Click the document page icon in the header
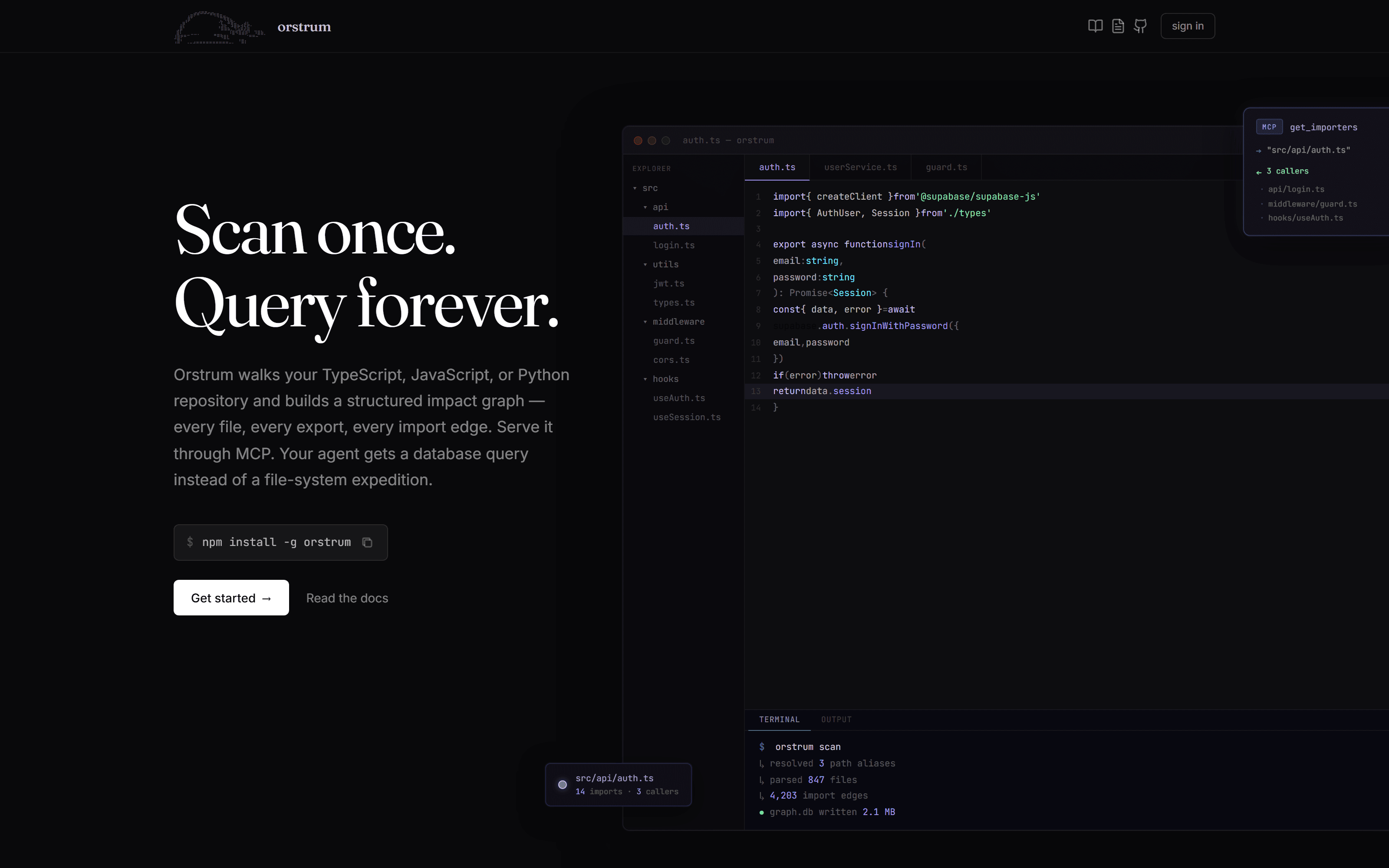 (1118, 26)
